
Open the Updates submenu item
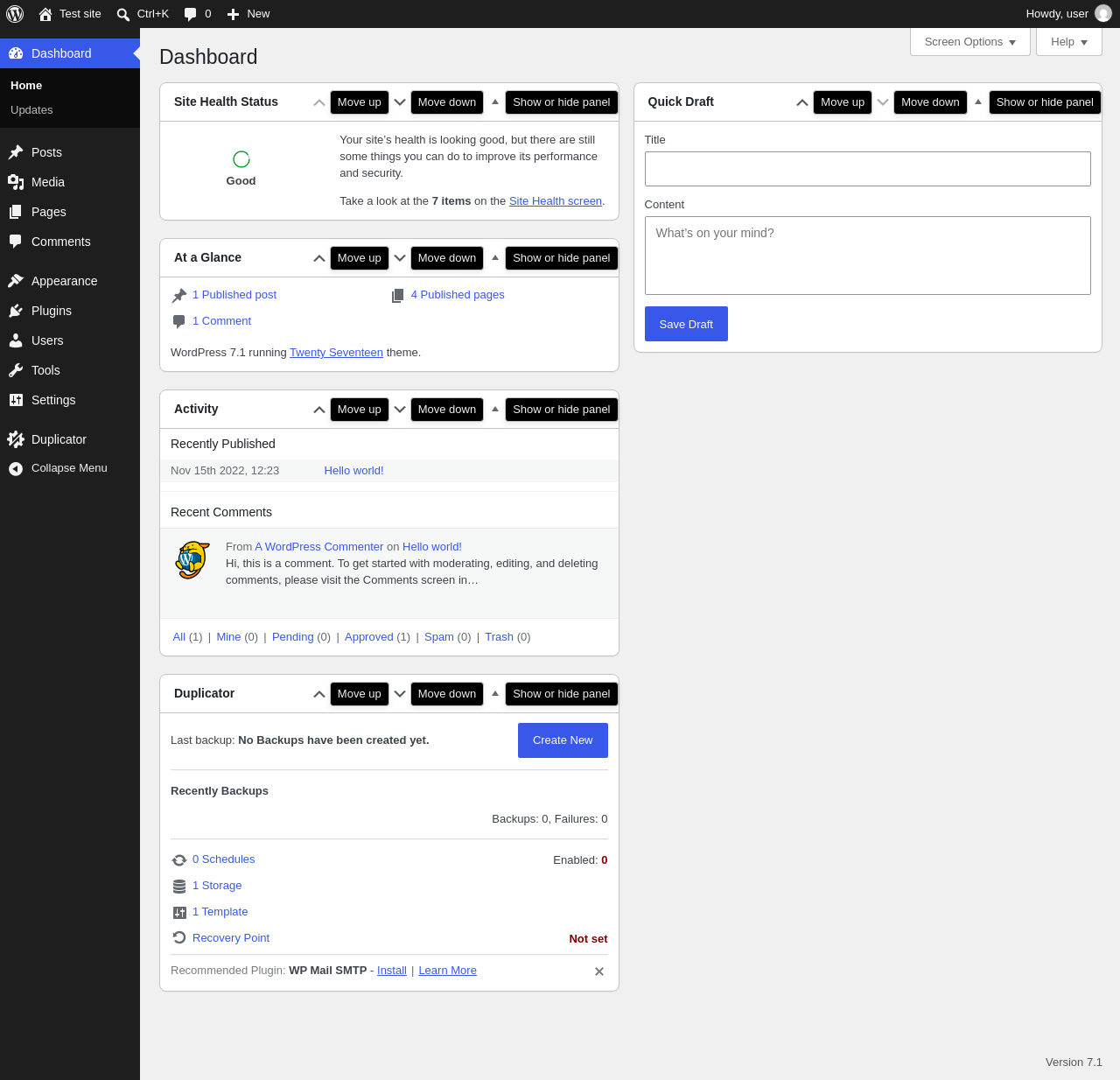pyautogui.click(x=31, y=110)
